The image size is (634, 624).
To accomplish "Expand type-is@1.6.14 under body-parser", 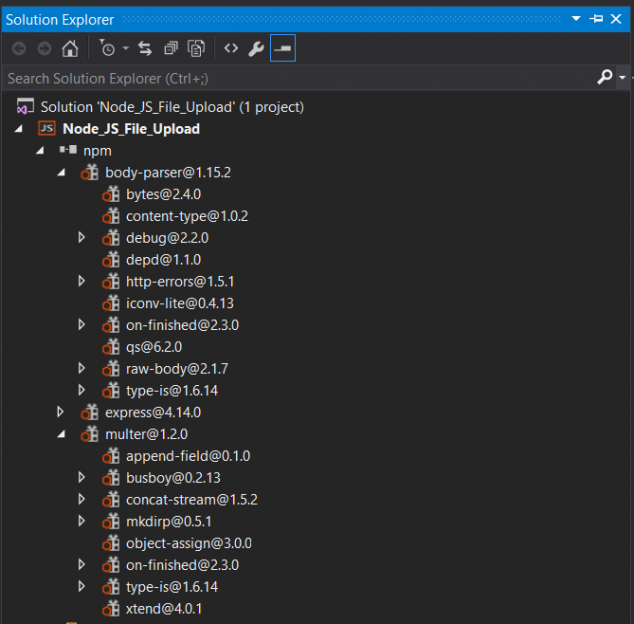I will (x=81, y=390).
